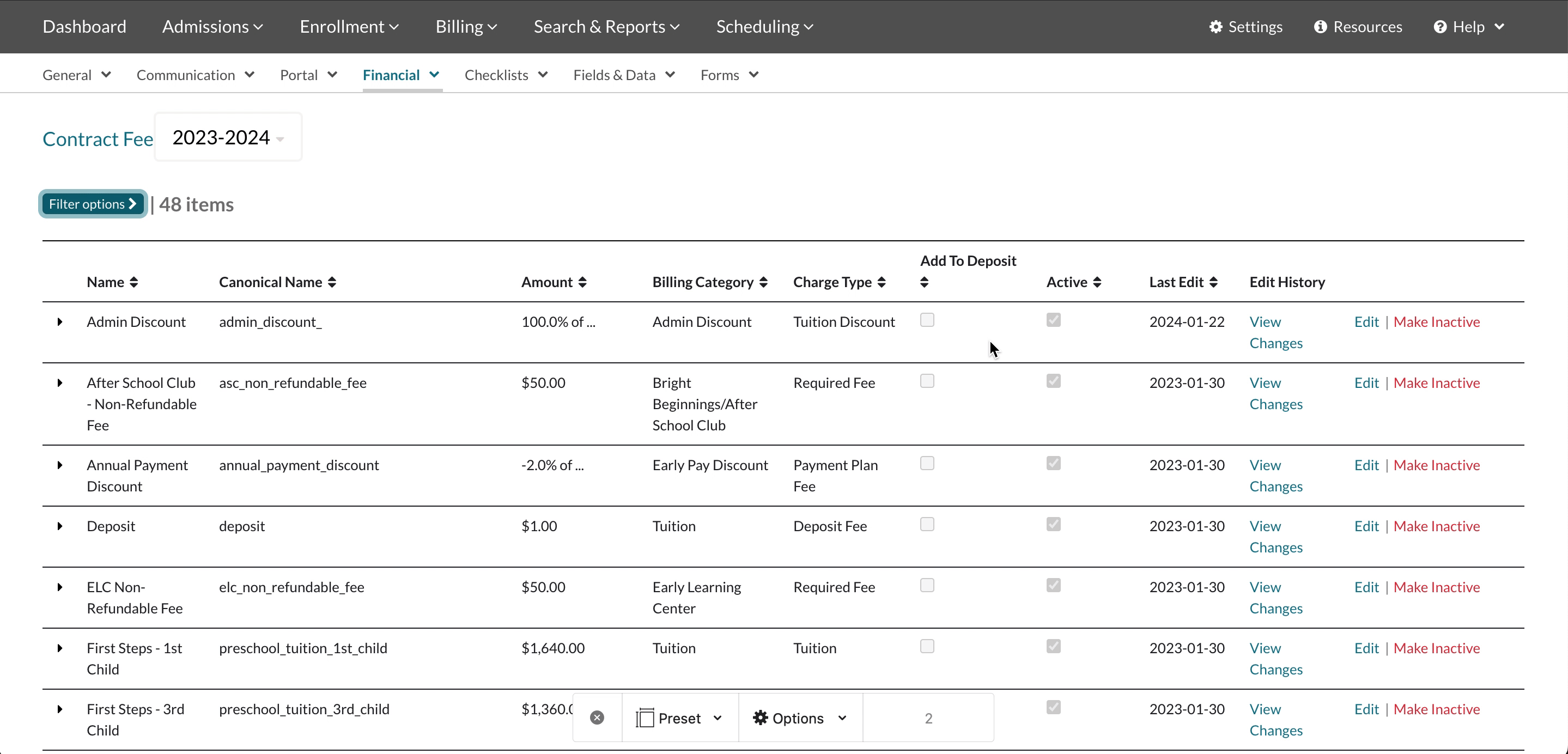Viewport: 1568px width, 754px height.
Task: Sort by Amount column arrows
Action: (x=582, y=282)
